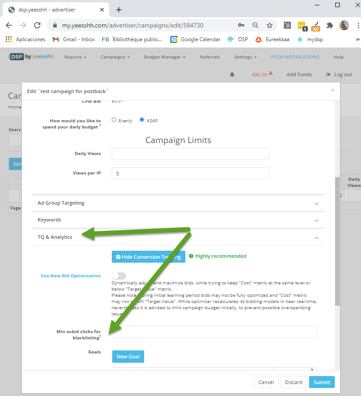Open the Campaigns dropdown menu
This screenshot has height=396, width=361.
pyautogui.click(x=115, y=57)
